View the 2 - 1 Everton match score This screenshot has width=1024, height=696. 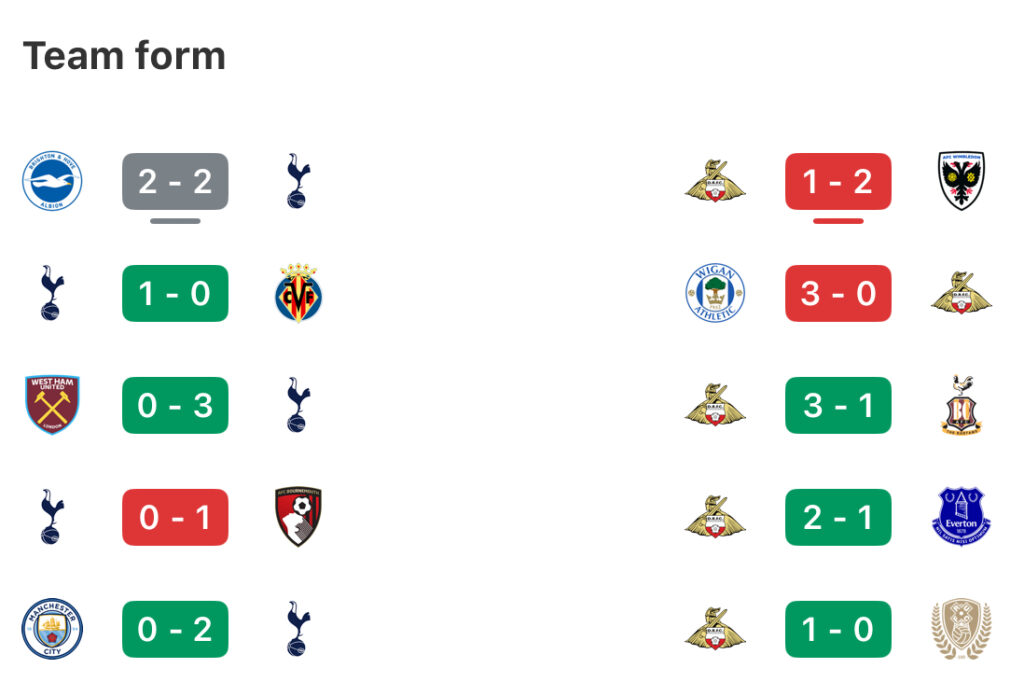[838, 517]
